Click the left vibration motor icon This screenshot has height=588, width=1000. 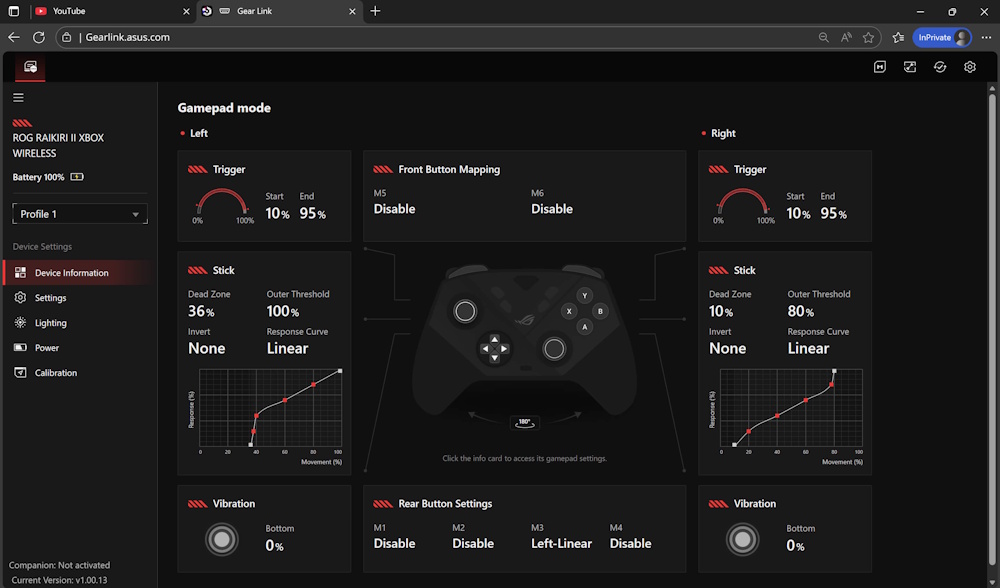(x=221, y=540)
